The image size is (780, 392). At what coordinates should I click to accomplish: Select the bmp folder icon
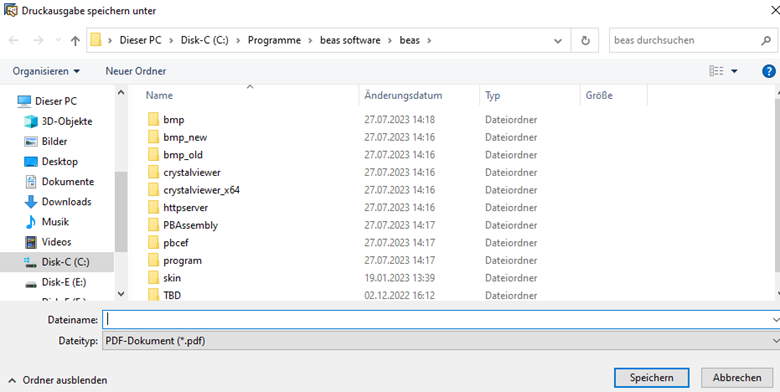(x=153, y=119)
